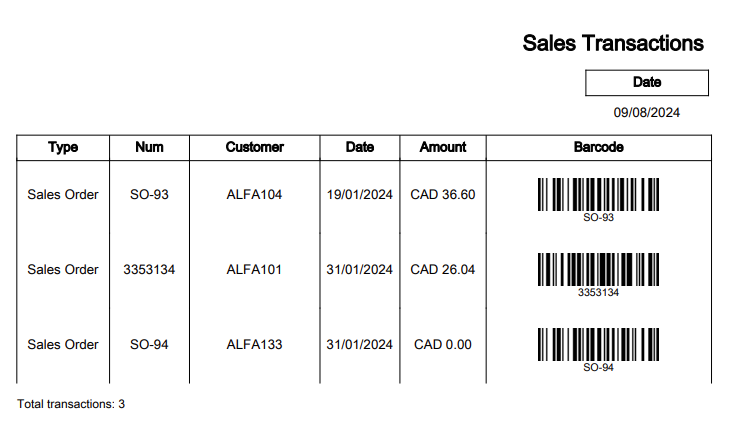This screenshot has width=733, height=422.
Task: Select the amount CAD 36.60
Action: [443, 194]
